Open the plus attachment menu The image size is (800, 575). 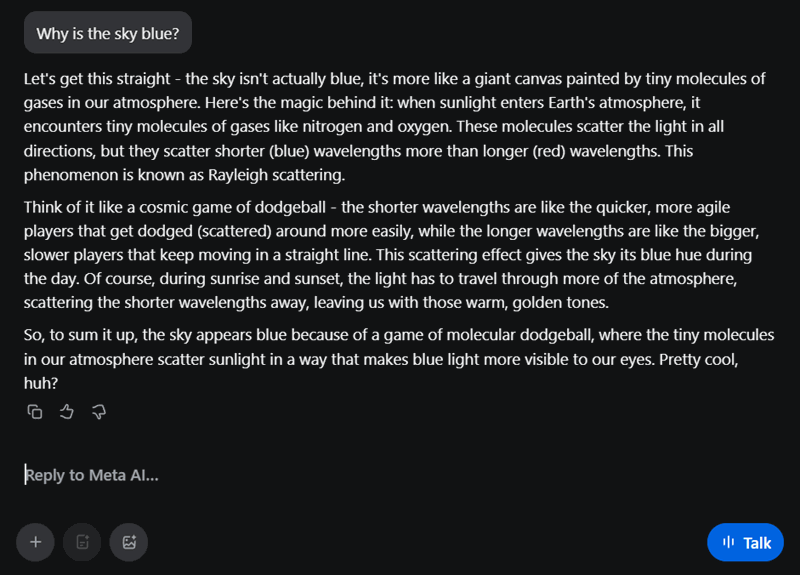(35, 542)
